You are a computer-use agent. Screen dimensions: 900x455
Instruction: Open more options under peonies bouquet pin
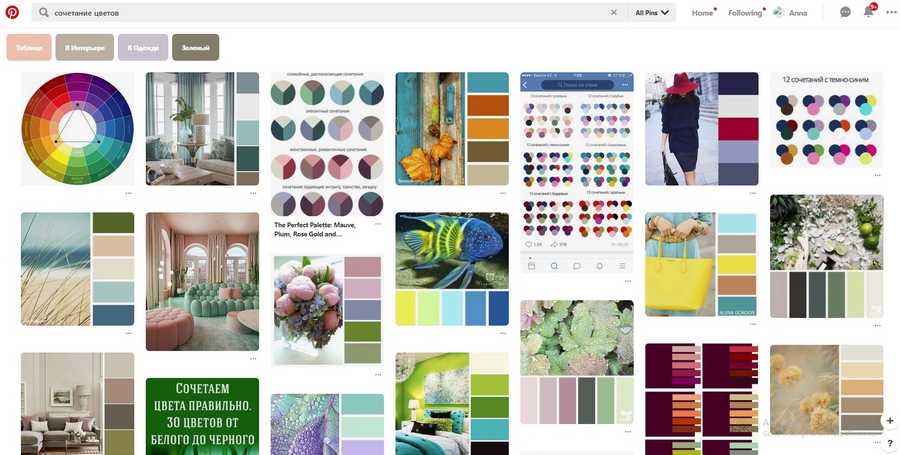378,375
